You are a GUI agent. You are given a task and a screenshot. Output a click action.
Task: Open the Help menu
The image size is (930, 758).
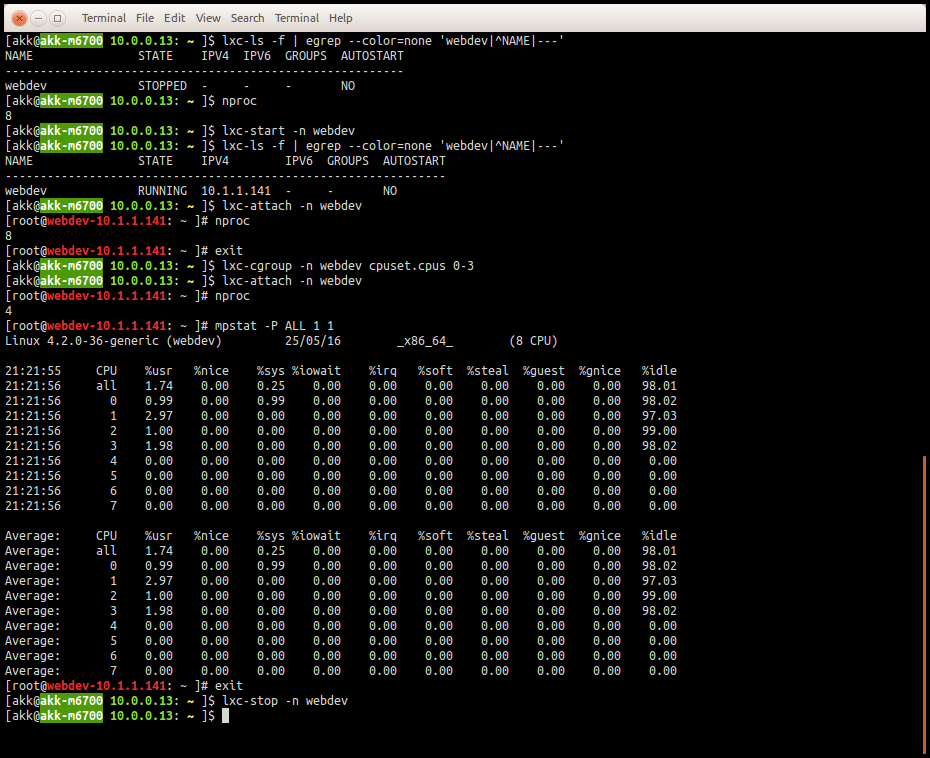click(x=340, y=18)
